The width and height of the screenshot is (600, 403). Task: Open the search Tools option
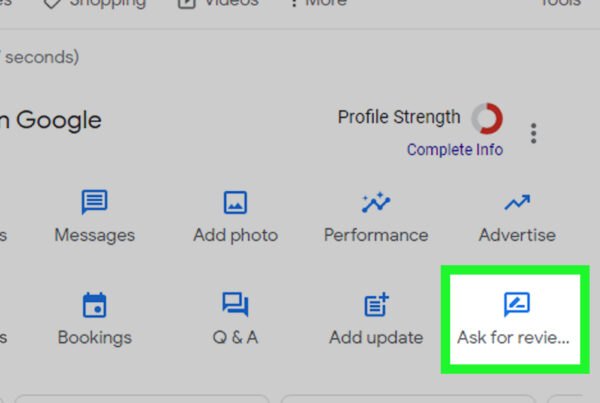click(x=560, y=3)
